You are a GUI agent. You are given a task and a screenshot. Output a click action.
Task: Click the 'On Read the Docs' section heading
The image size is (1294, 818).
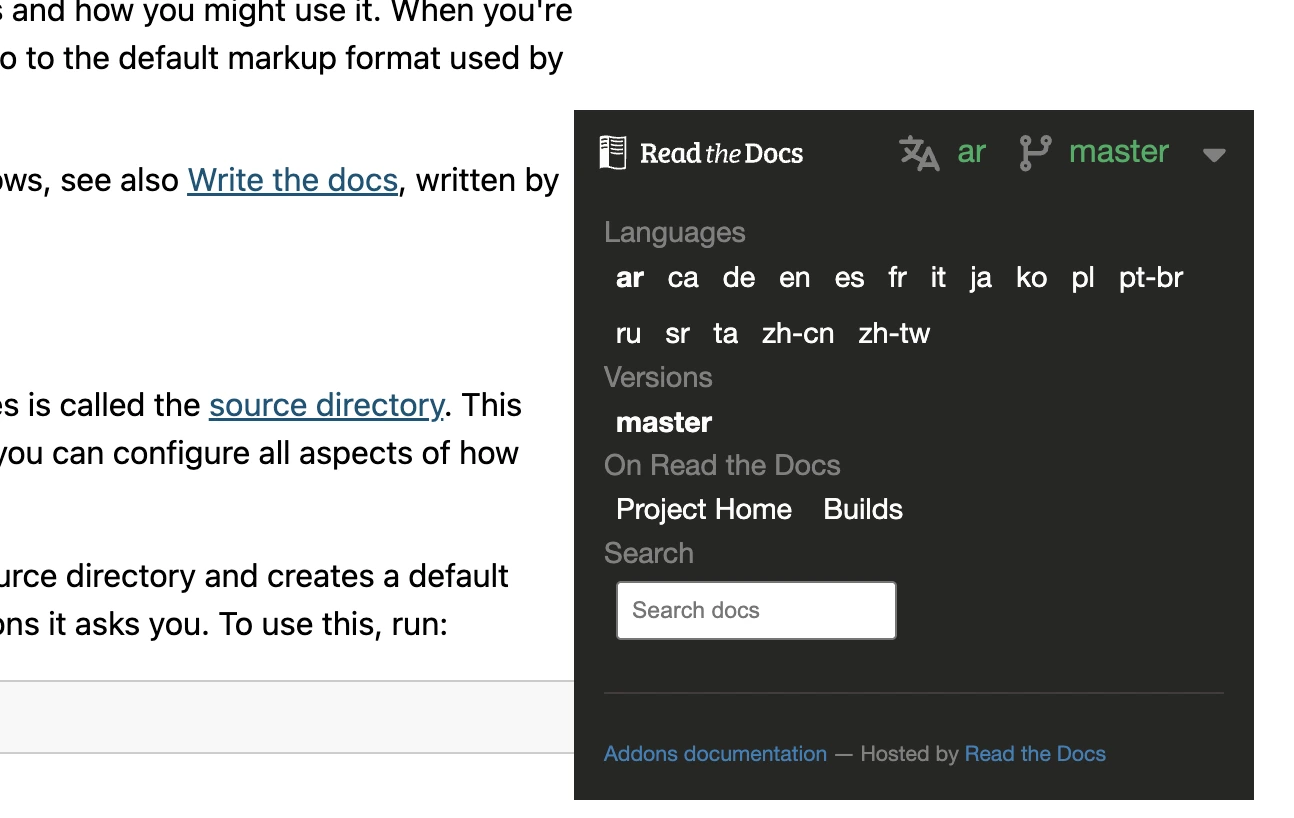pos(722,465)
